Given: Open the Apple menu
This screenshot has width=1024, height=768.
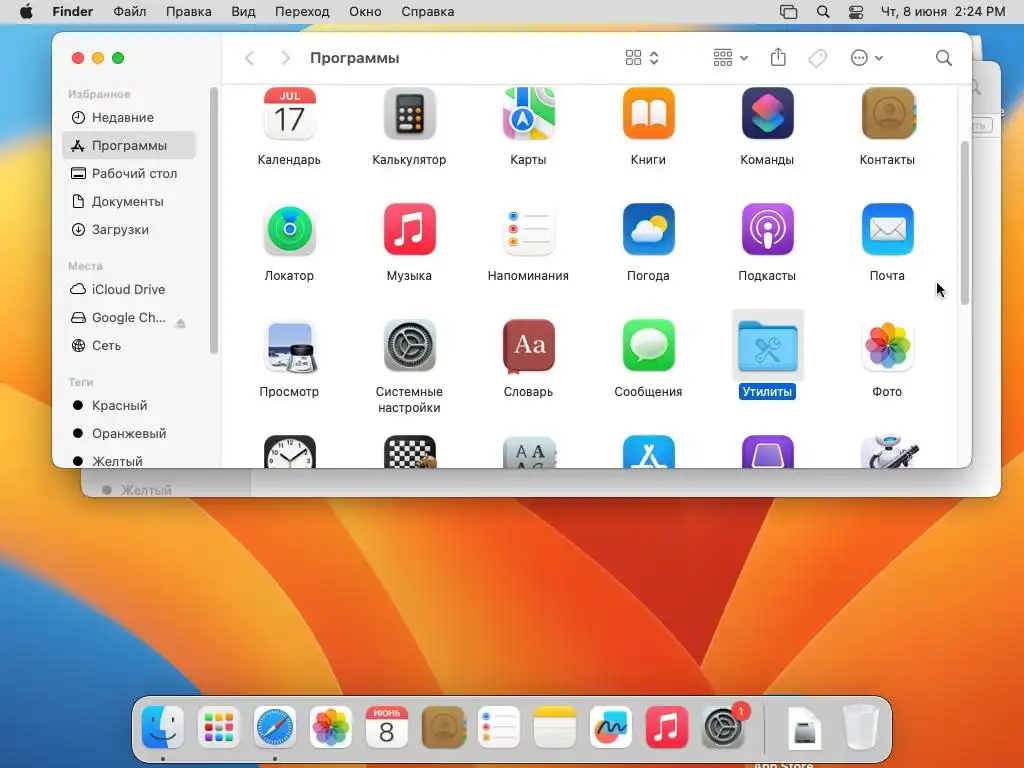Looking at the screenshot, I should tap(26, 12).
